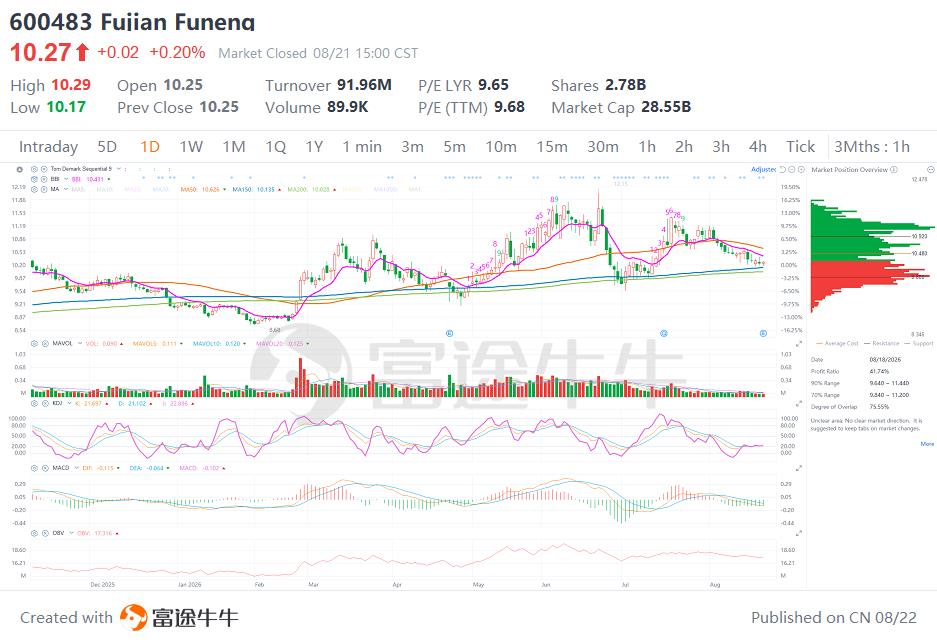Zoom out the chart with minus icon

tap(792, 170)
